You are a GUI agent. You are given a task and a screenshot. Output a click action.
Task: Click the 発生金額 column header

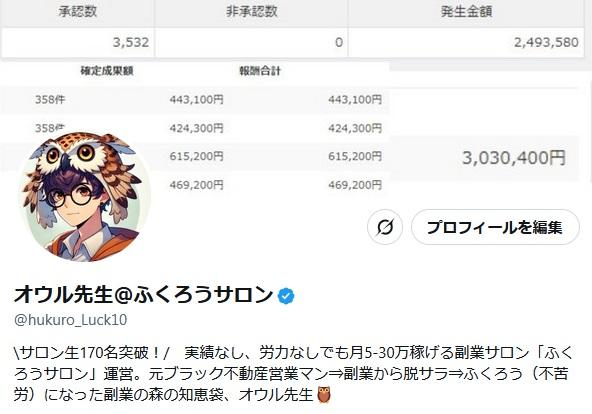(466, 11)
